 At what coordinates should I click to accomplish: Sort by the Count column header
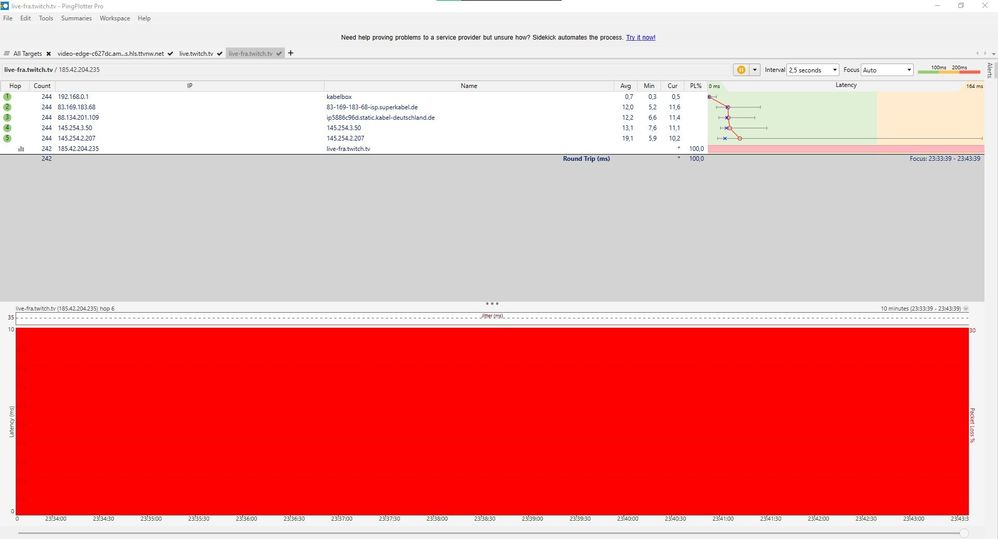pyautogui.click(x=42, y=86)
